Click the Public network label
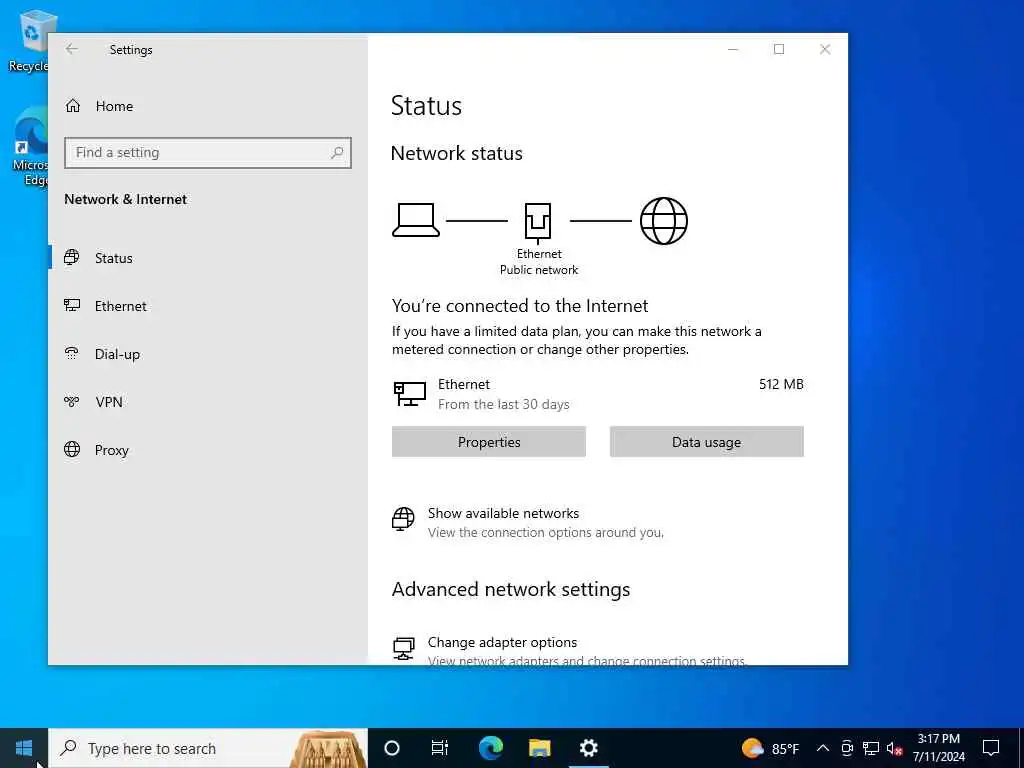 click(x=539, y=270)
